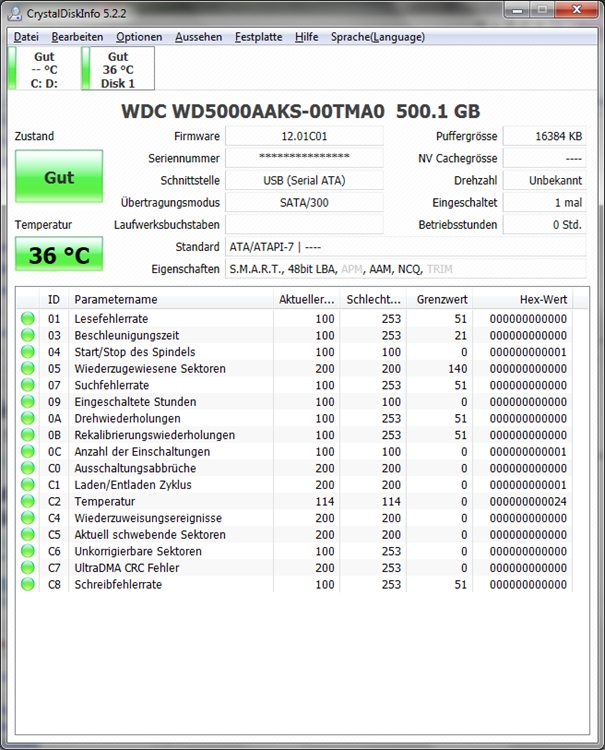Click status icon for Rekalibrierungswiederholungen row

(x=28, y=434)
